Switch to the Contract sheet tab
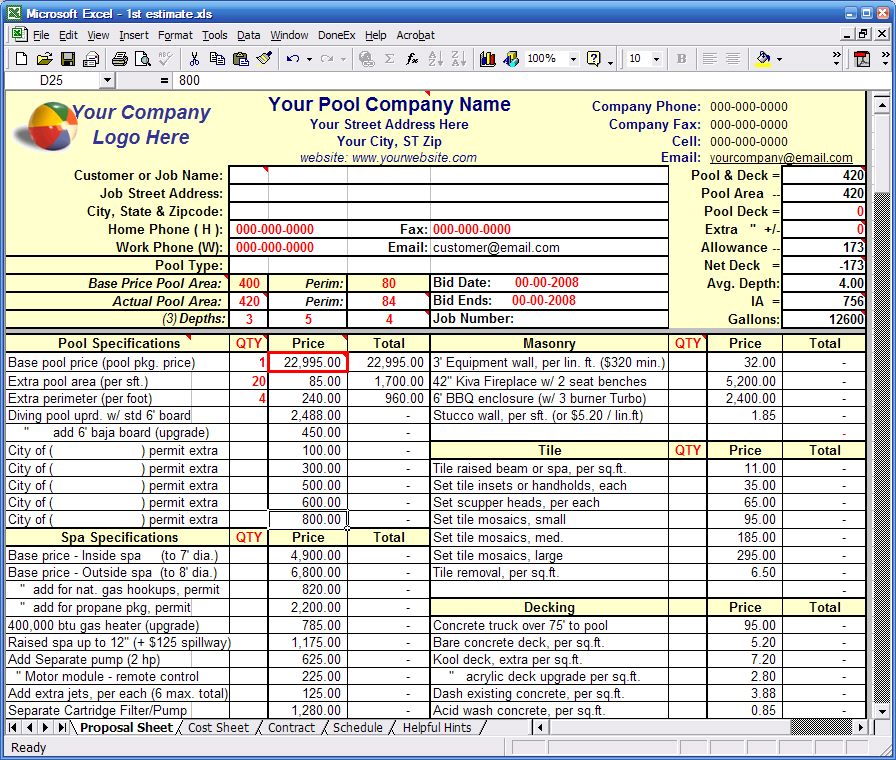 [x=291, y=727]
